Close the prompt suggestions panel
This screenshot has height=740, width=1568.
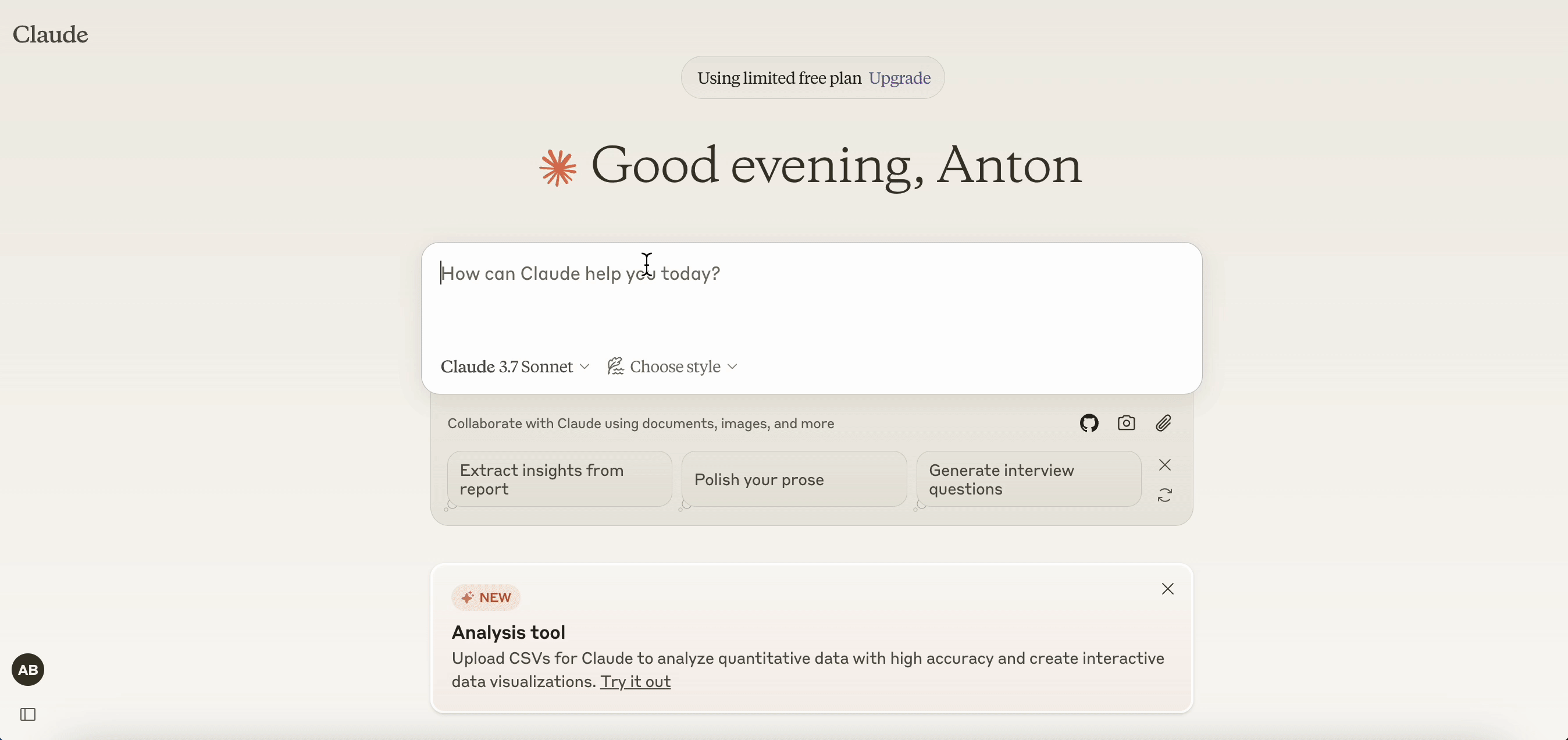[1165, 464]
